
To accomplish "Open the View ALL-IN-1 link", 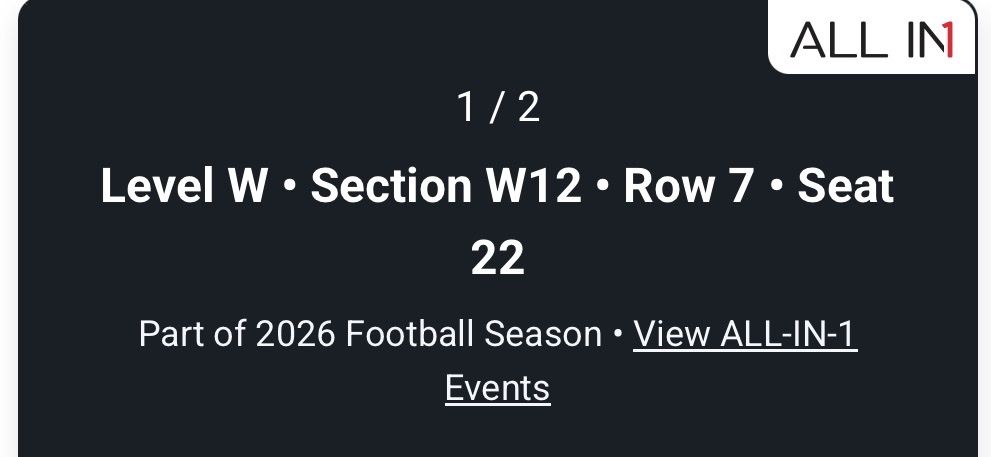I will [745, 333].
